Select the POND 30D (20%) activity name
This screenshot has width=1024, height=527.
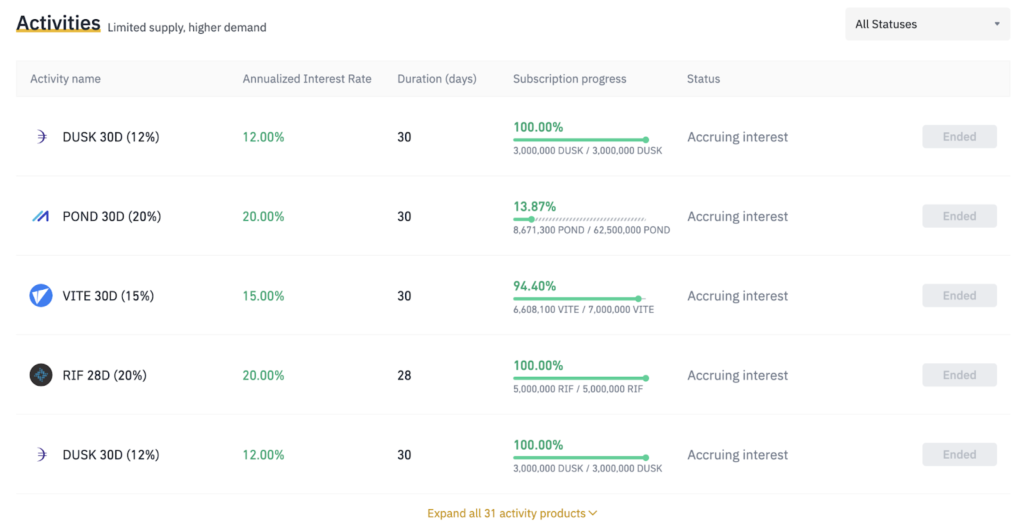point(111,216)
